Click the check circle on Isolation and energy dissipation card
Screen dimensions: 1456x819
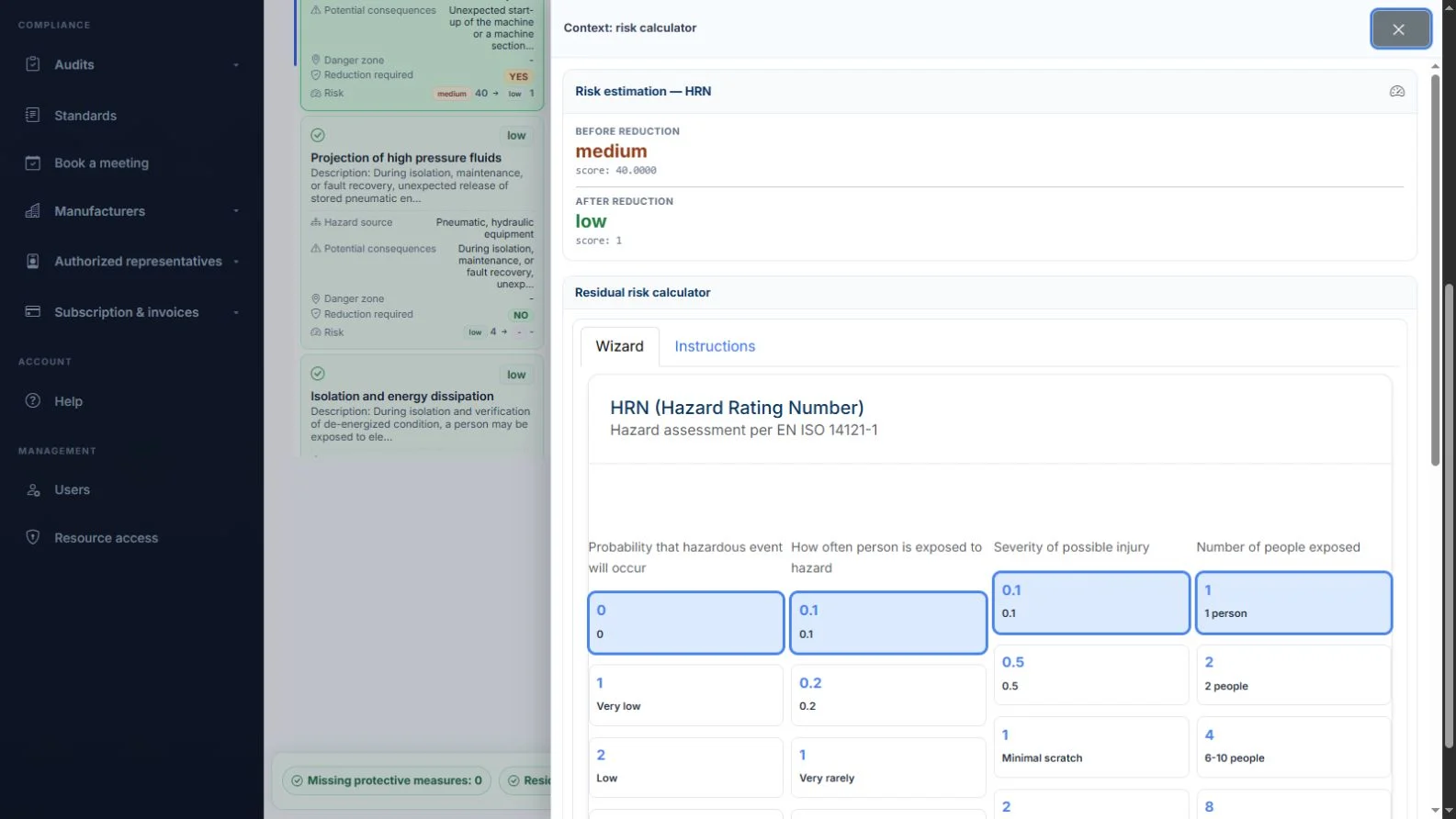click(x=318, y=374)
